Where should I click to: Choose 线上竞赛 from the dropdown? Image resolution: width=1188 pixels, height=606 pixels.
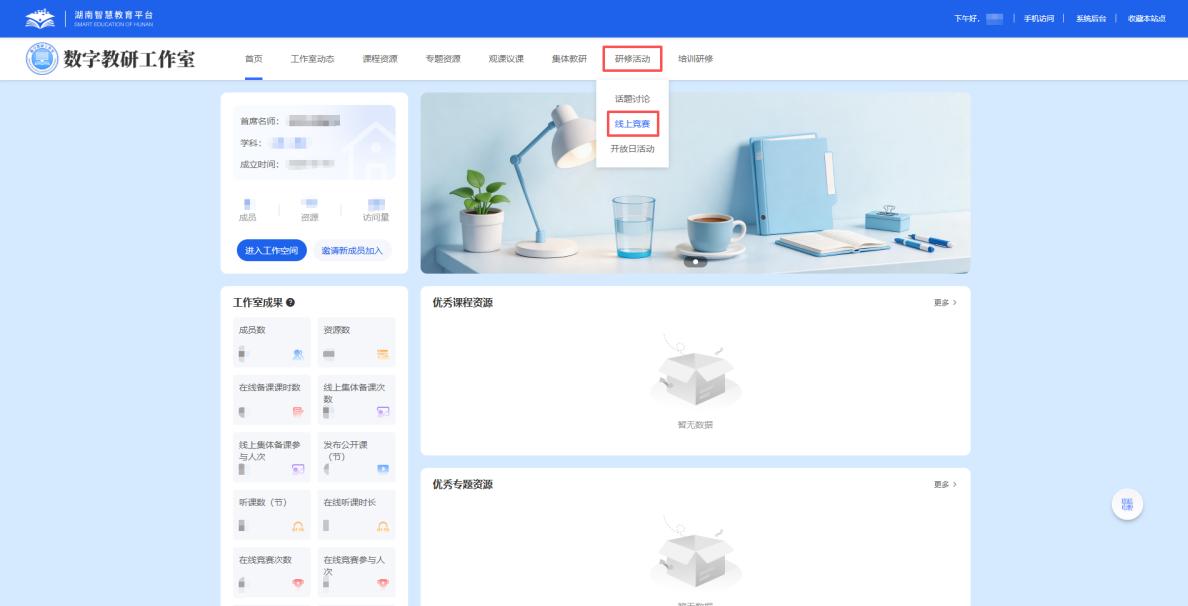tap(632, 123)
